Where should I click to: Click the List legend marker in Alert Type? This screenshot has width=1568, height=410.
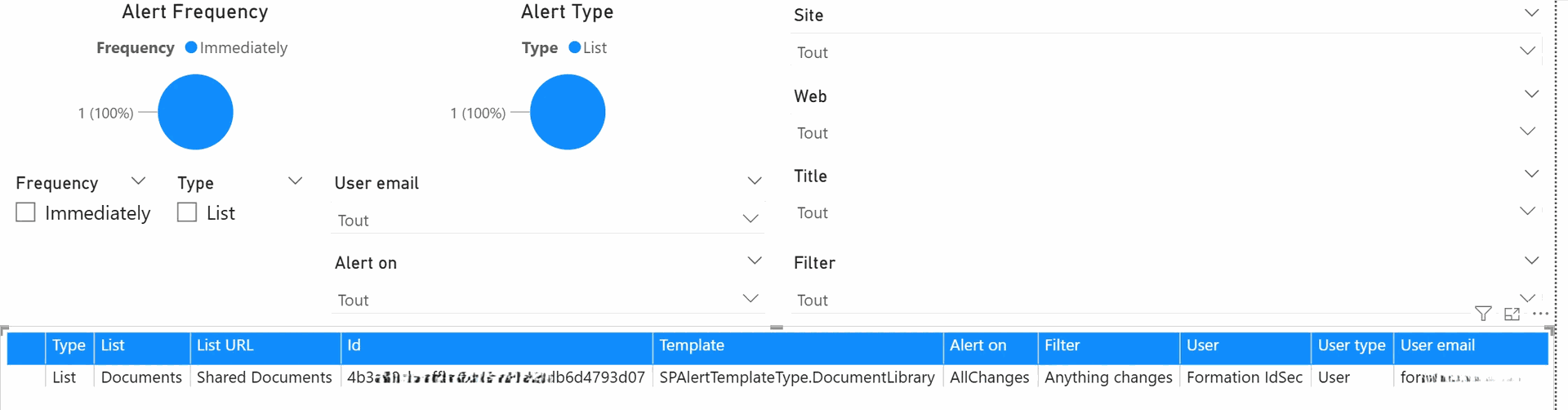(x=575, y=47)
